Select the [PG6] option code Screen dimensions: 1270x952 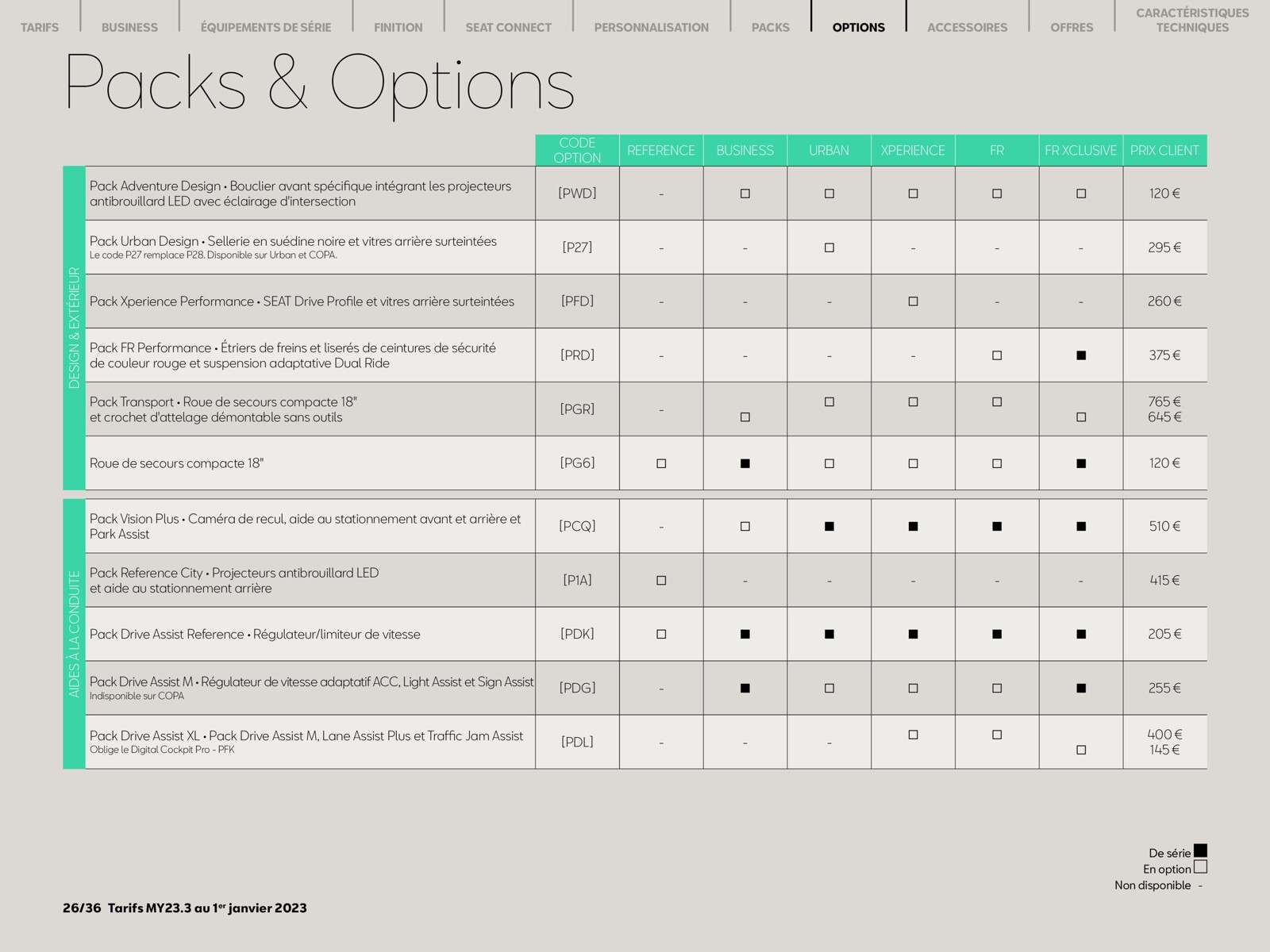click(x=577, y=463)
